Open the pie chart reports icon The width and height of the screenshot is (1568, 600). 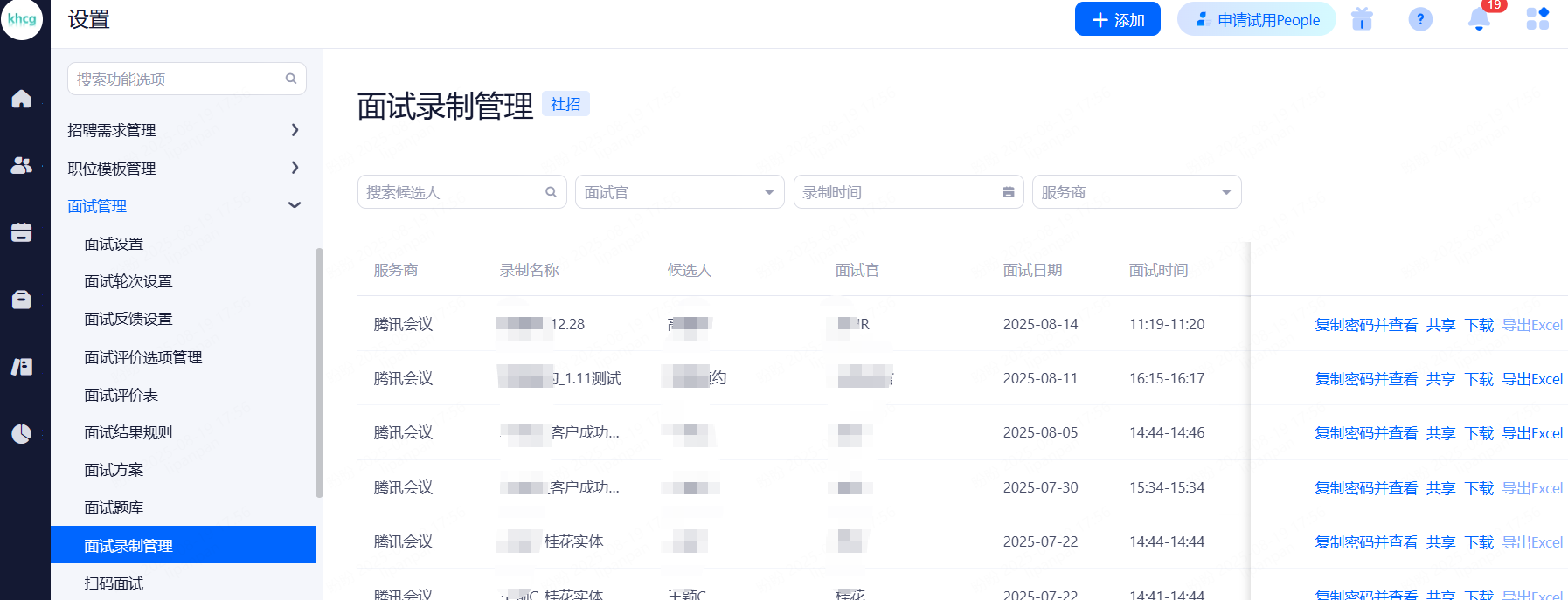click(x=22, y=433)
